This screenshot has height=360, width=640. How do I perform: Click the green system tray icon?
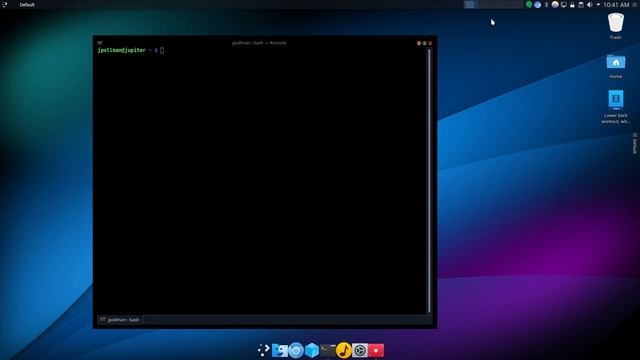pos(529,4)
